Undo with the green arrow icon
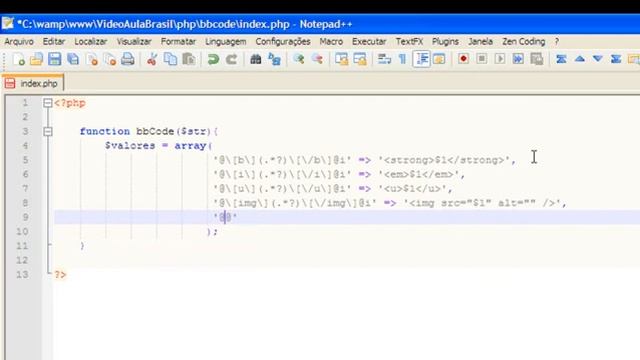 (x=213, y=60)
